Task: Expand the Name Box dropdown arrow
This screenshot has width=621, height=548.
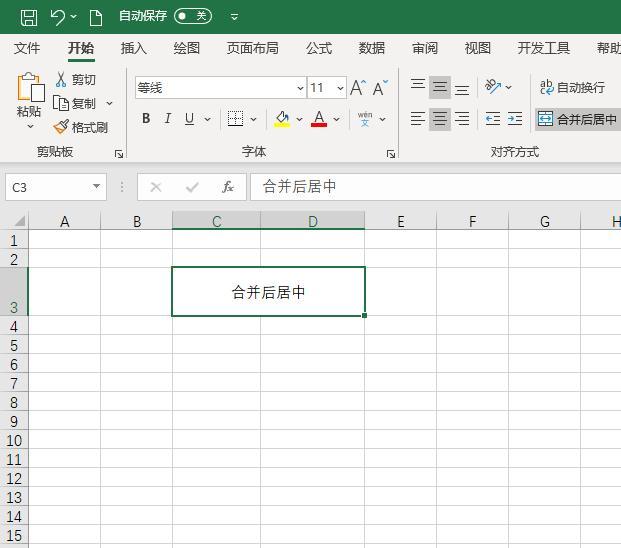Action: point(97,187)
